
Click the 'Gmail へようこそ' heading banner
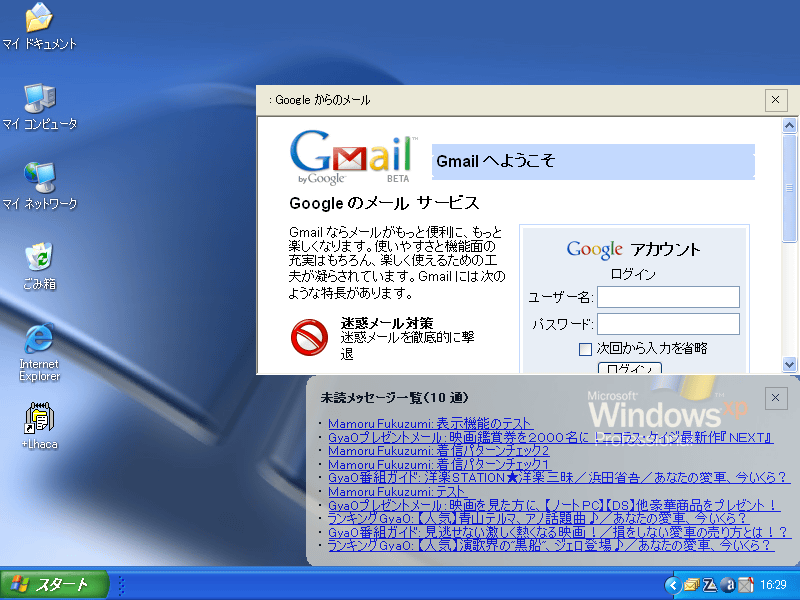click(593, 162)
